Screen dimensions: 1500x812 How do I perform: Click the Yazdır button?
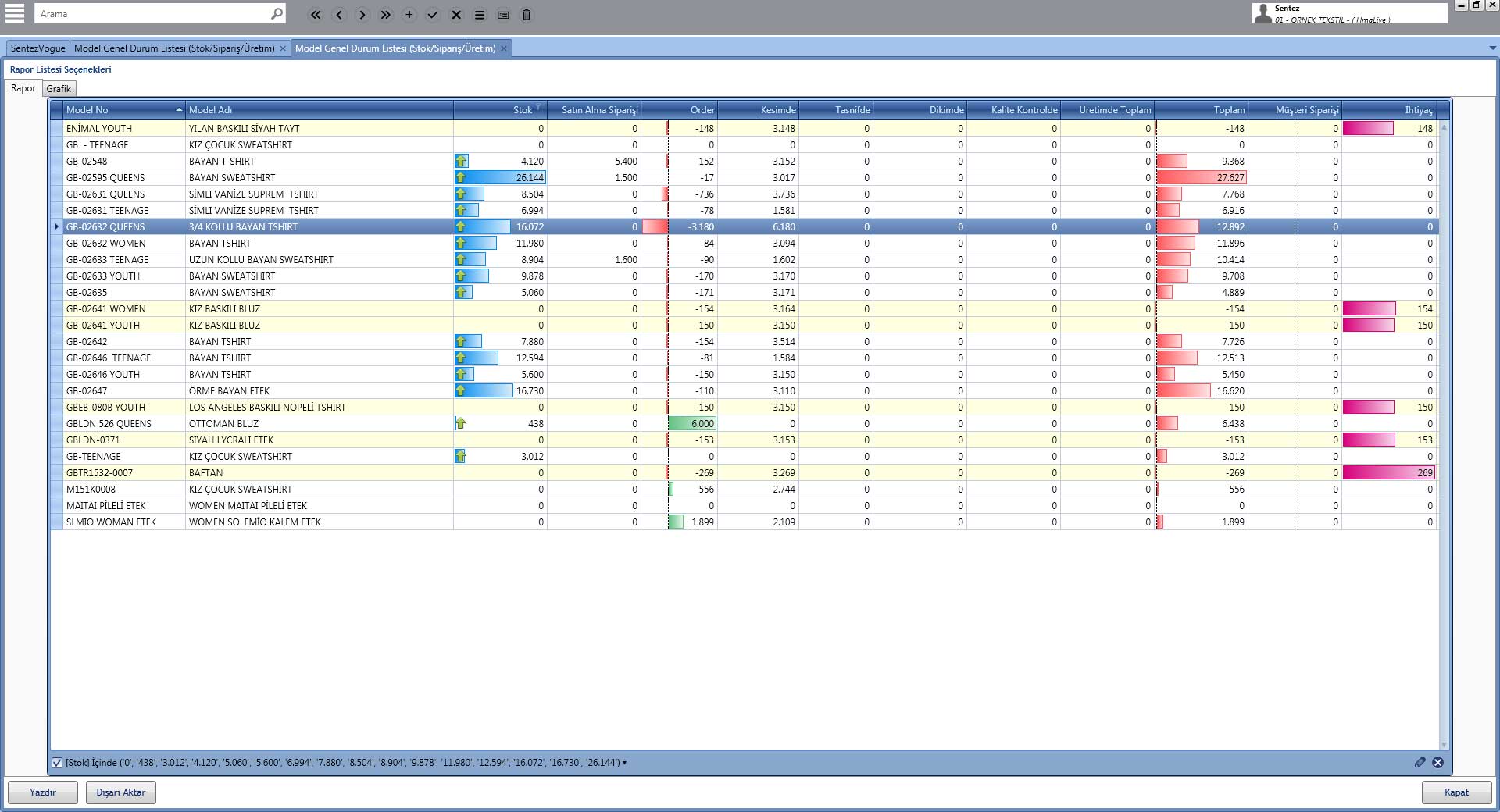tap(43, 792)
